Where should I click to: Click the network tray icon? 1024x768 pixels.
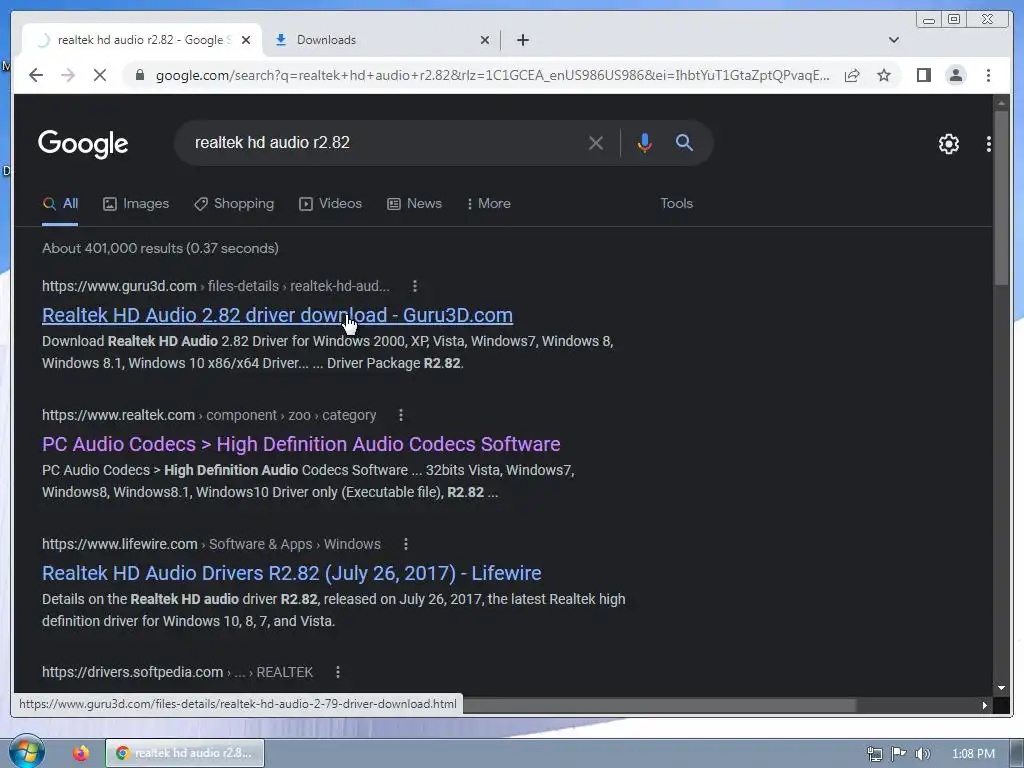tap(874, 754)
